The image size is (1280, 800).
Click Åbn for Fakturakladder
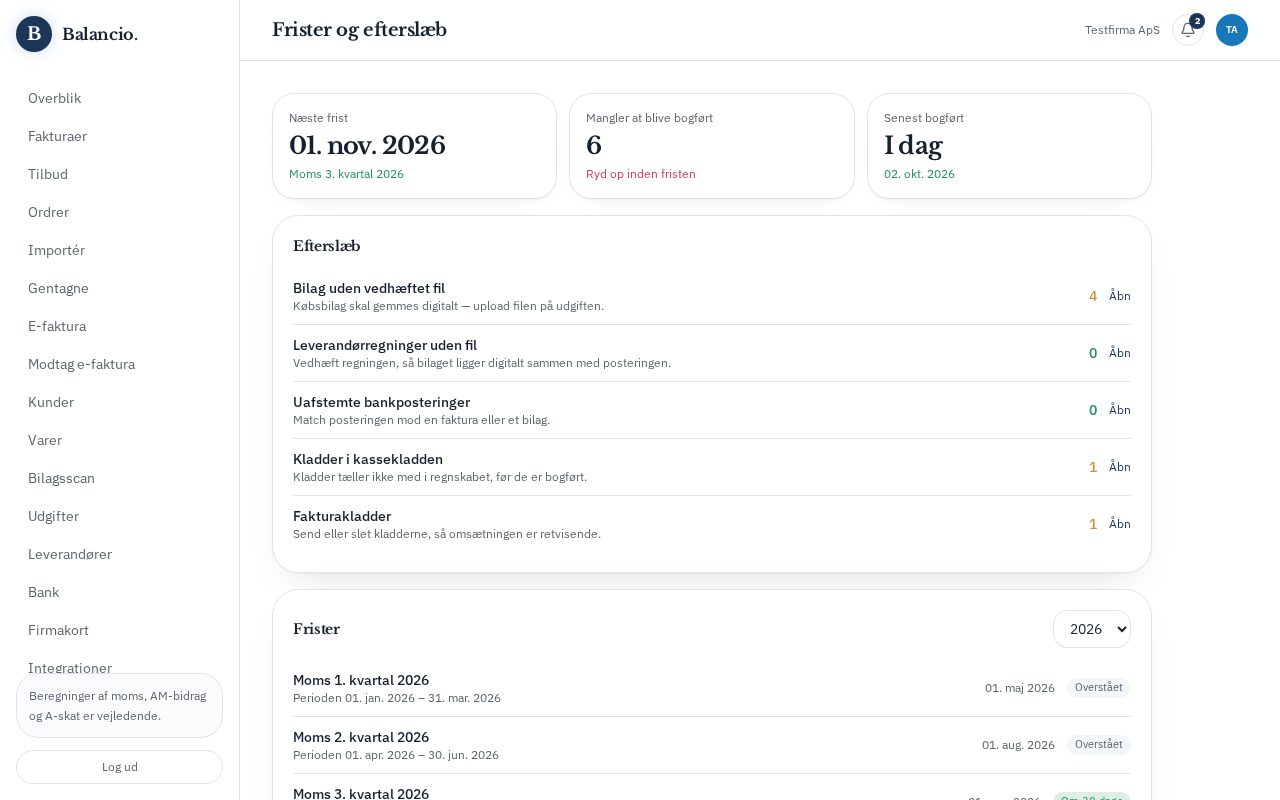click(1120, 524)
